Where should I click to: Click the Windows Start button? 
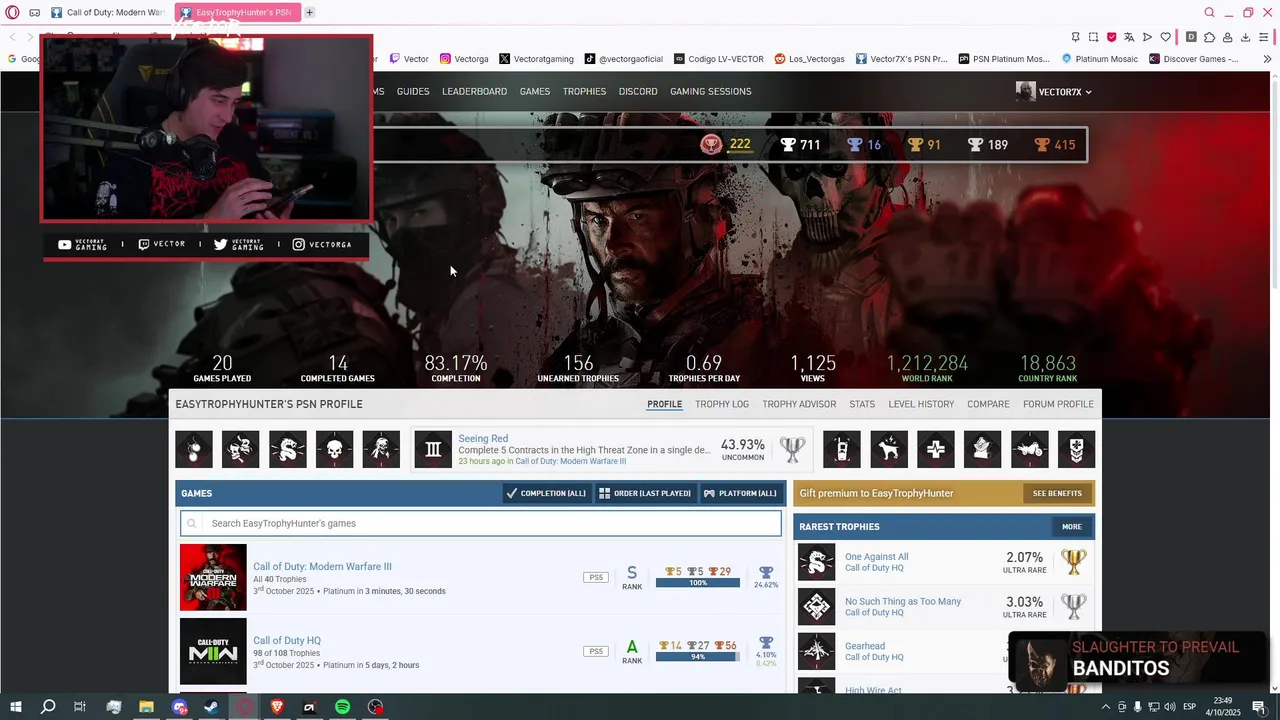point(16,707)
